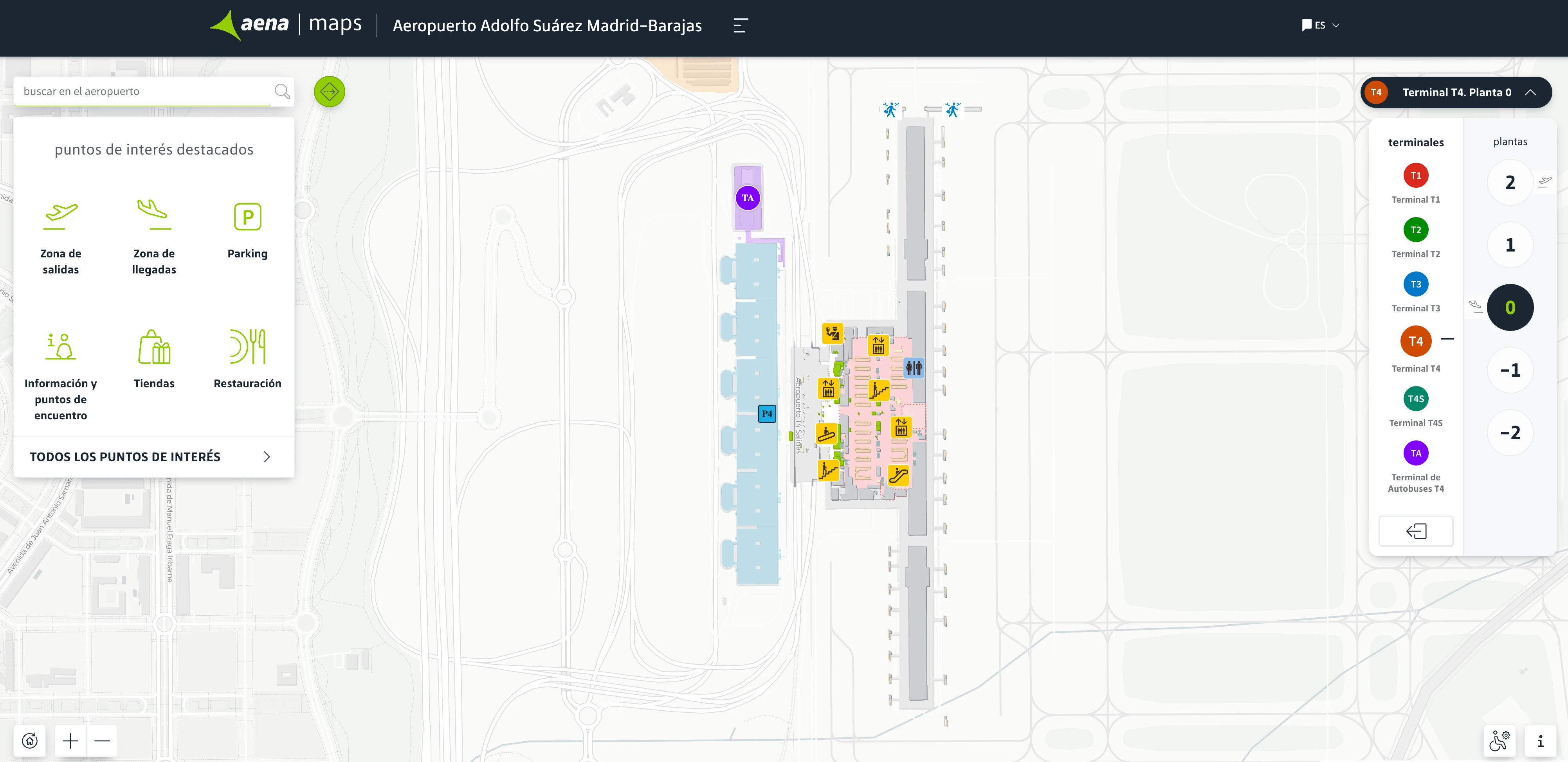Click the info icon in the bottom corner
Image resolution: width=1568 pixels, height=762 pixels.
pyautogui.click(x=1541, y=740)
